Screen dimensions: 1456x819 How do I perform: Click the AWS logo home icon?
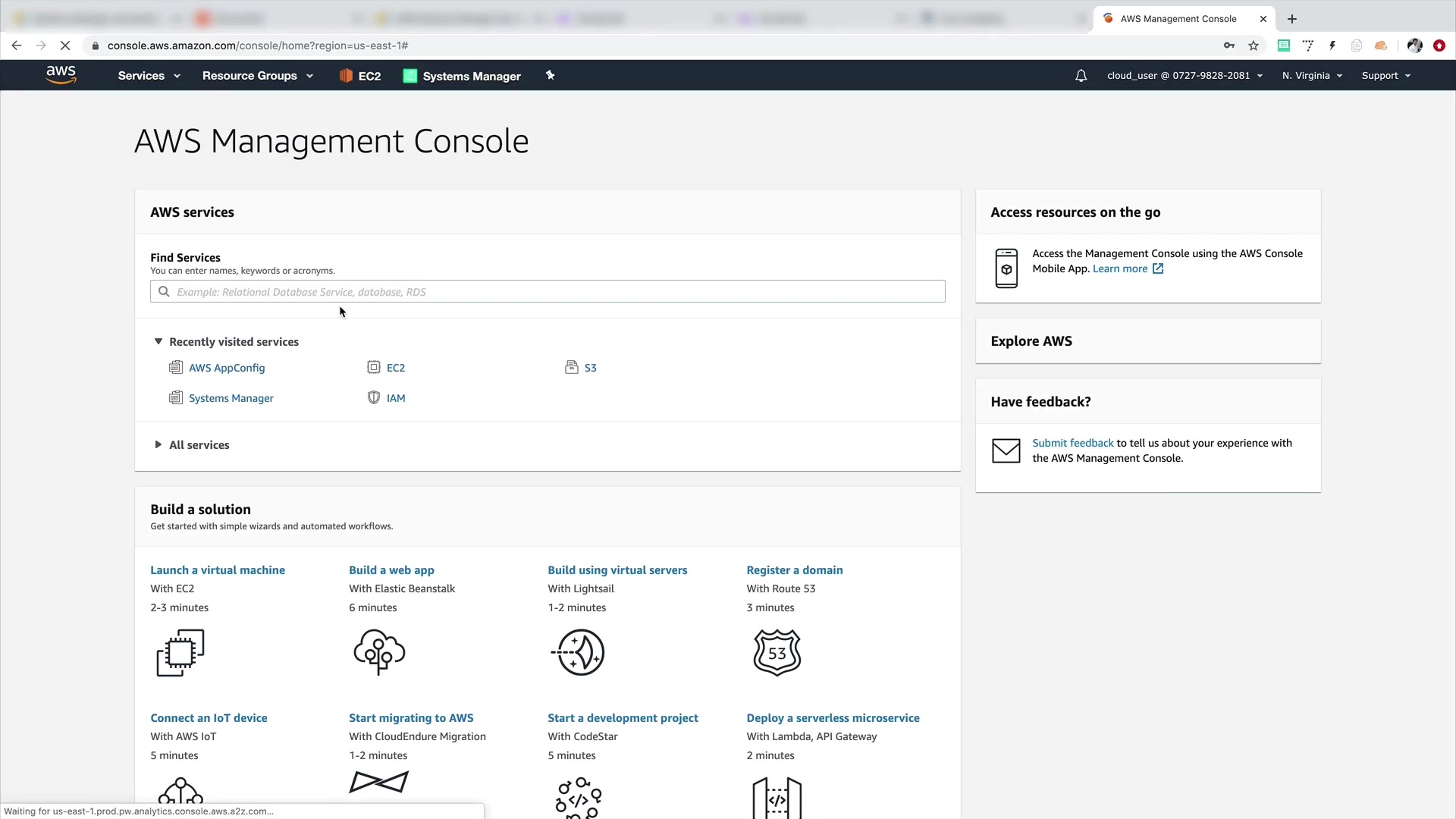tap(61, 74)
